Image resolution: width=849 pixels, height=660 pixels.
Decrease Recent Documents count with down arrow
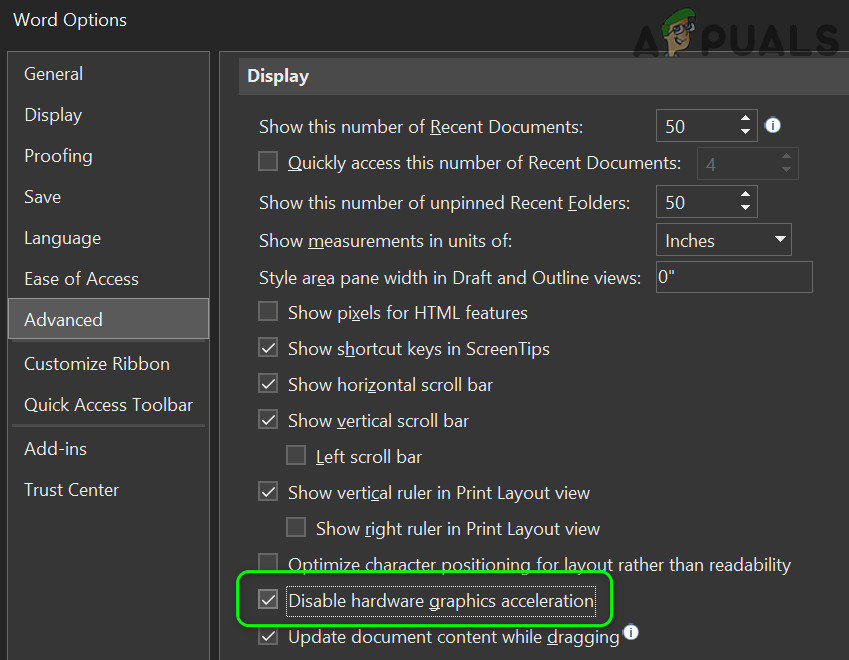coord(746,132)
